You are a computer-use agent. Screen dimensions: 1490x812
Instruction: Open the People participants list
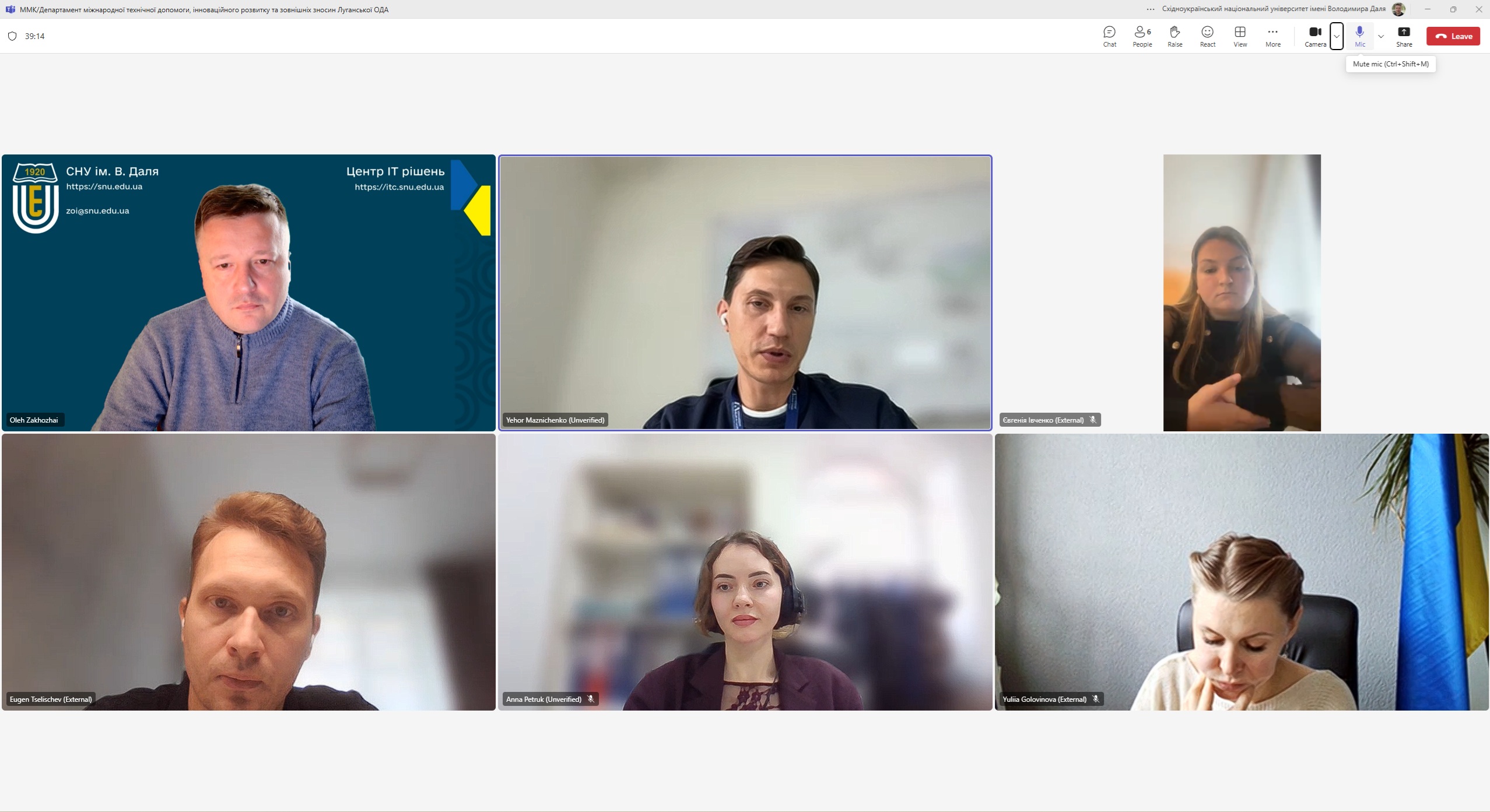point(1142,36)
